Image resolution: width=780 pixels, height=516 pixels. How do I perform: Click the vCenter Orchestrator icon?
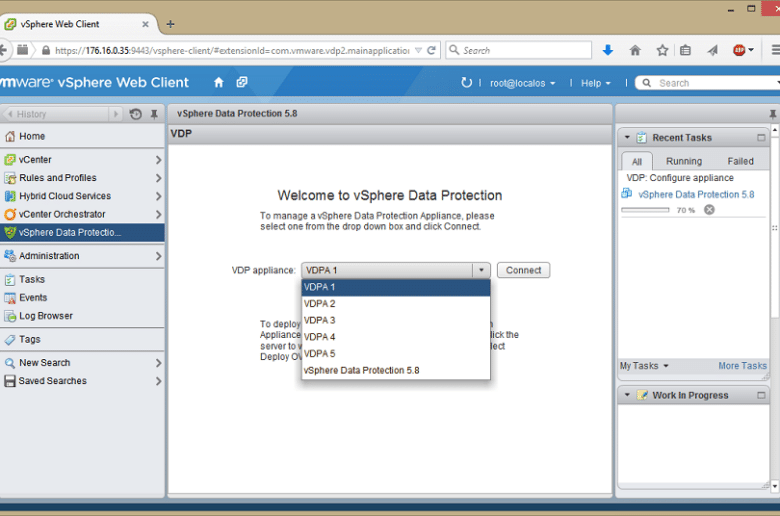click(10, 214)
